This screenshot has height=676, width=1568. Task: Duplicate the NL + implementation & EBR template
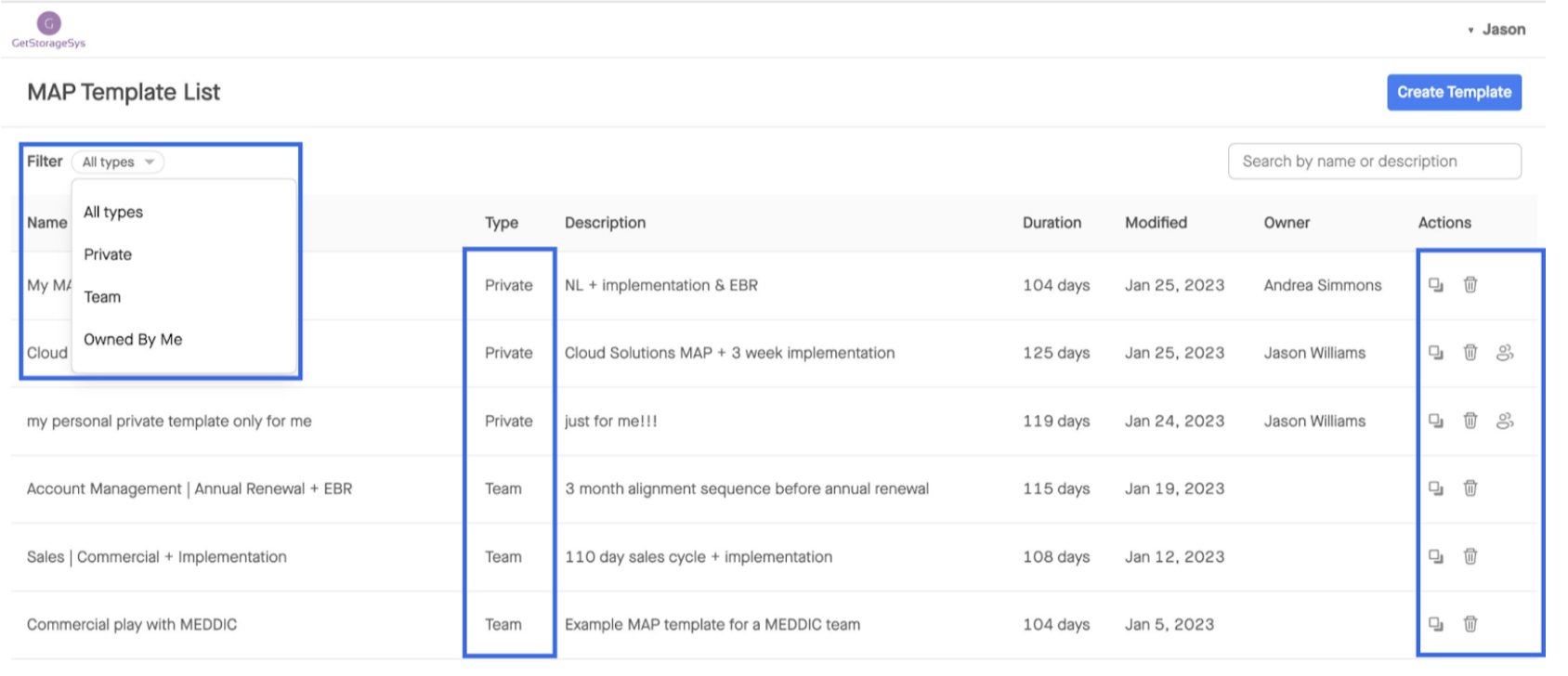point(1436,285)
